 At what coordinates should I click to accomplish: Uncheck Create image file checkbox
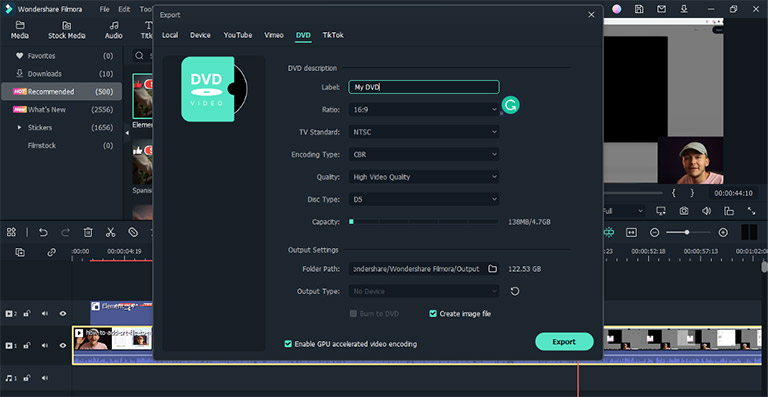point(433,314)
